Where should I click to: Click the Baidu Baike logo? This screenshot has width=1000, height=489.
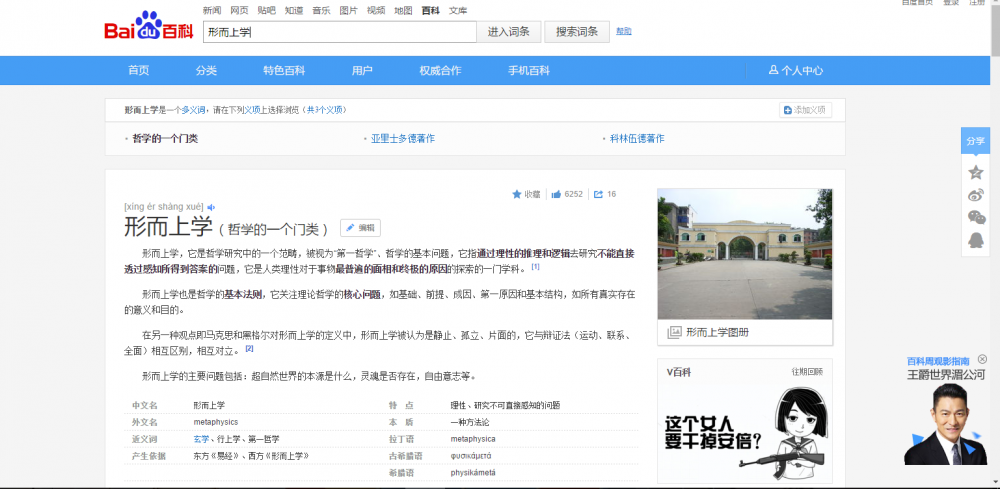(x=148, y=28)
